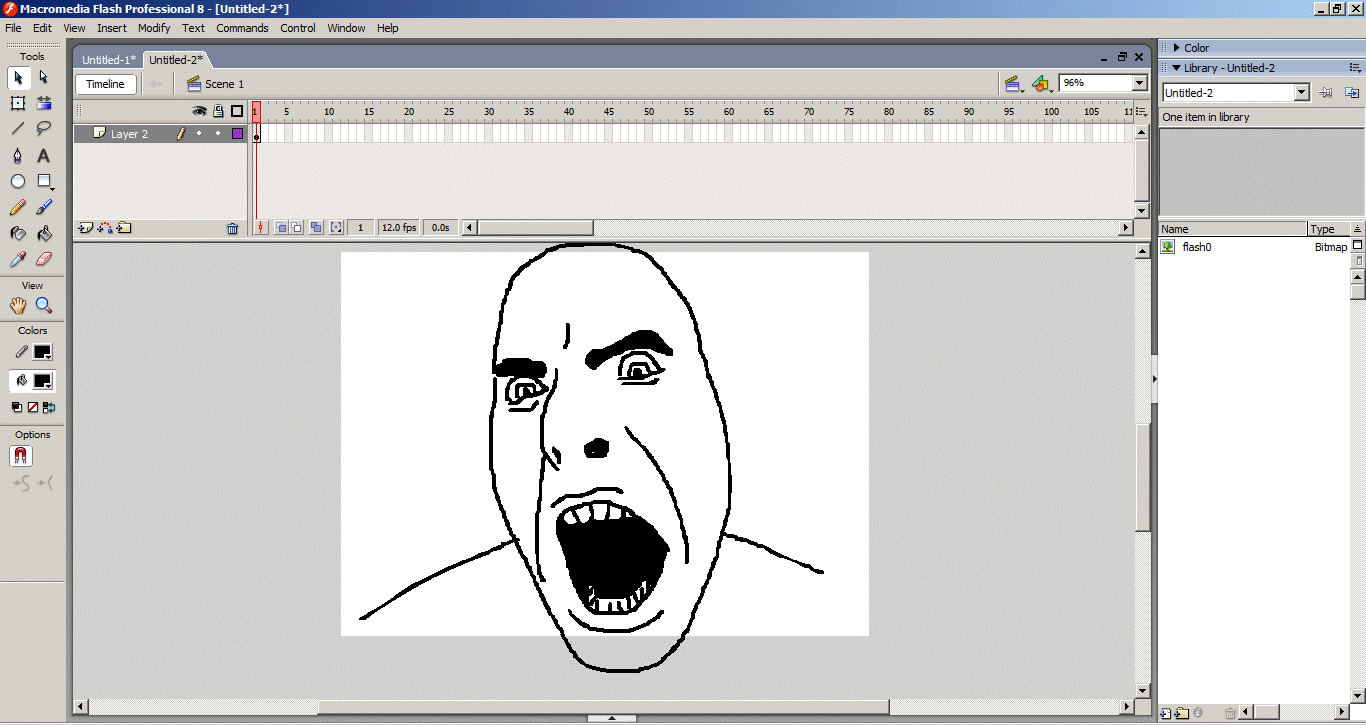Select the Paint Bucket tool

[x=44, y=234]
